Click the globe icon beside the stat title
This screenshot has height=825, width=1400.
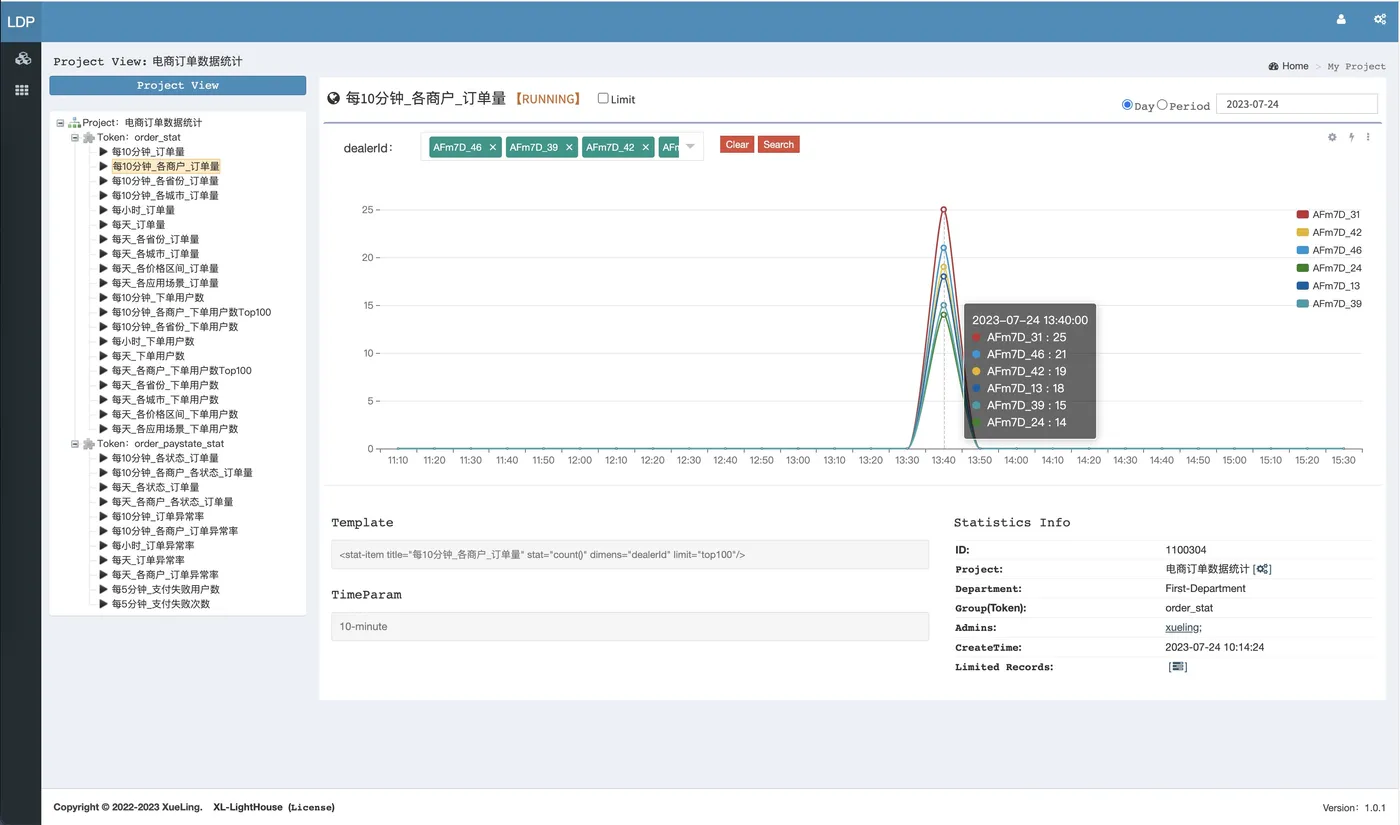pyautogui.click(x=334, y=99)
